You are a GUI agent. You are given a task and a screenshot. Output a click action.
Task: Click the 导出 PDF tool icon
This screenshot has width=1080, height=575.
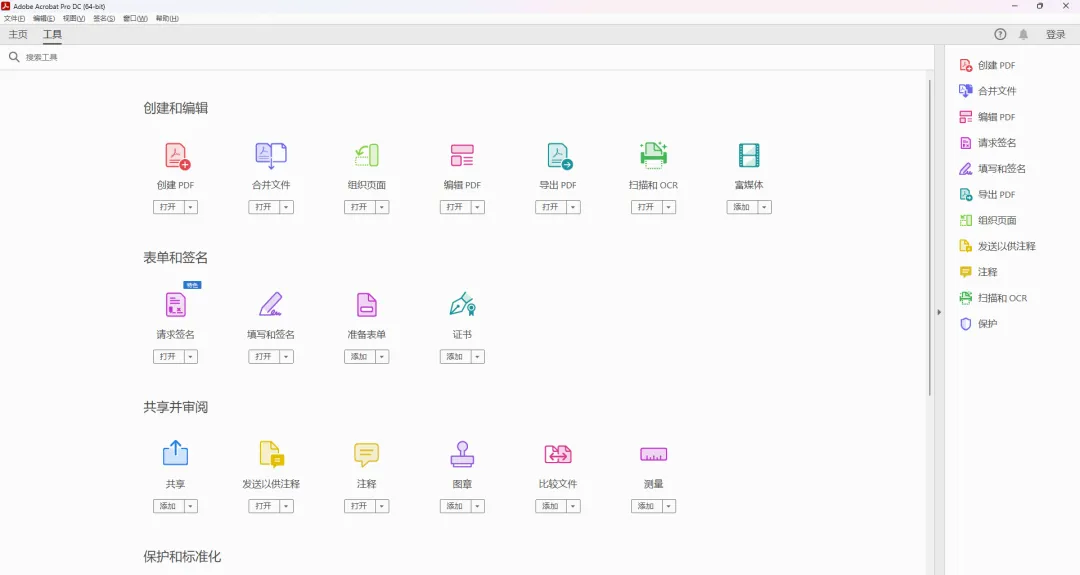[559, 156]
